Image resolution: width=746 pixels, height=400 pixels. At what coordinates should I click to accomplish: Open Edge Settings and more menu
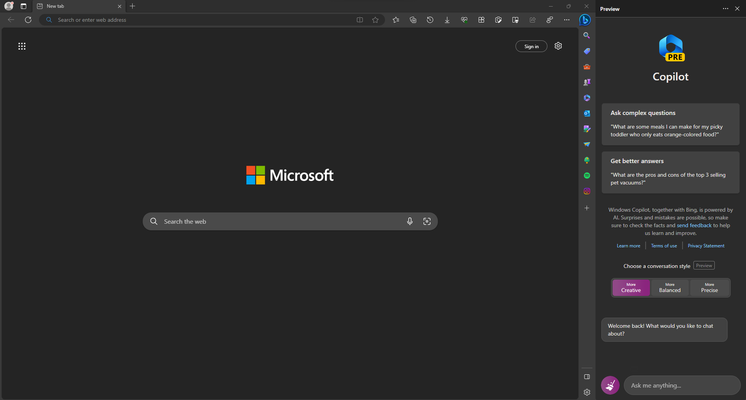[567, 20]
